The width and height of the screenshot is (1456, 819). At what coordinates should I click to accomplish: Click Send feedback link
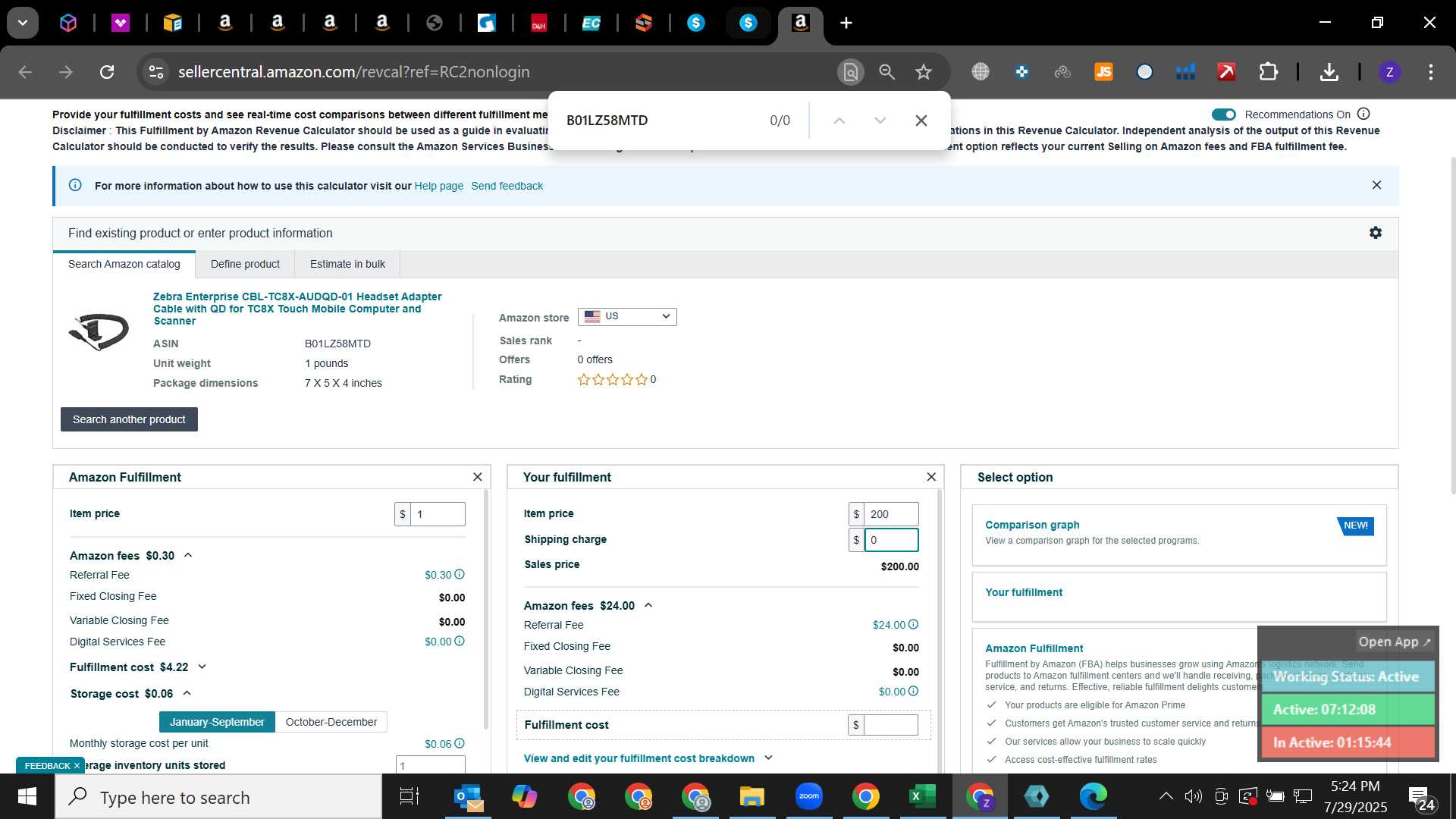507,186
